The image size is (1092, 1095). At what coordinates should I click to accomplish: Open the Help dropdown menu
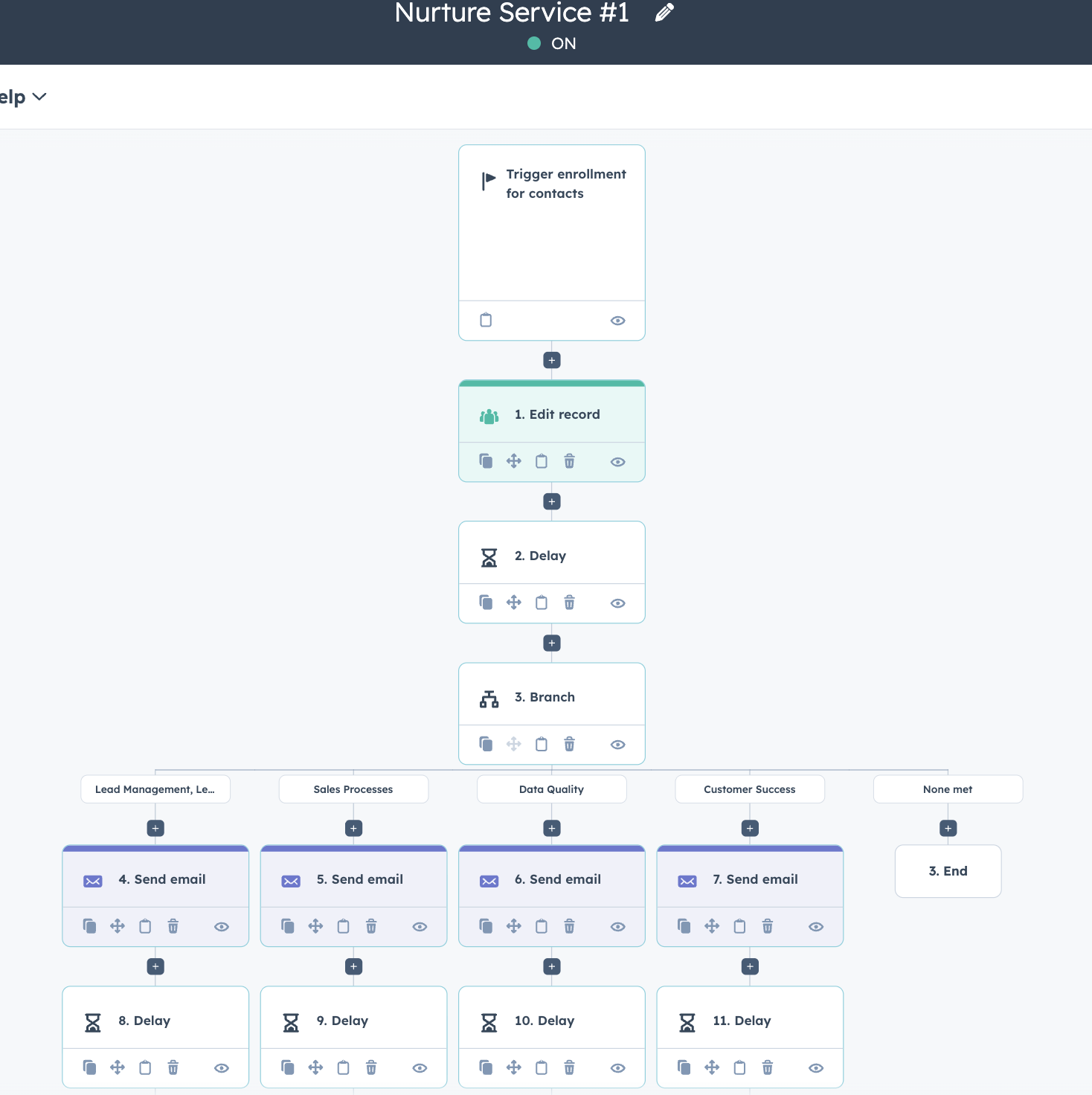[22, 97]
